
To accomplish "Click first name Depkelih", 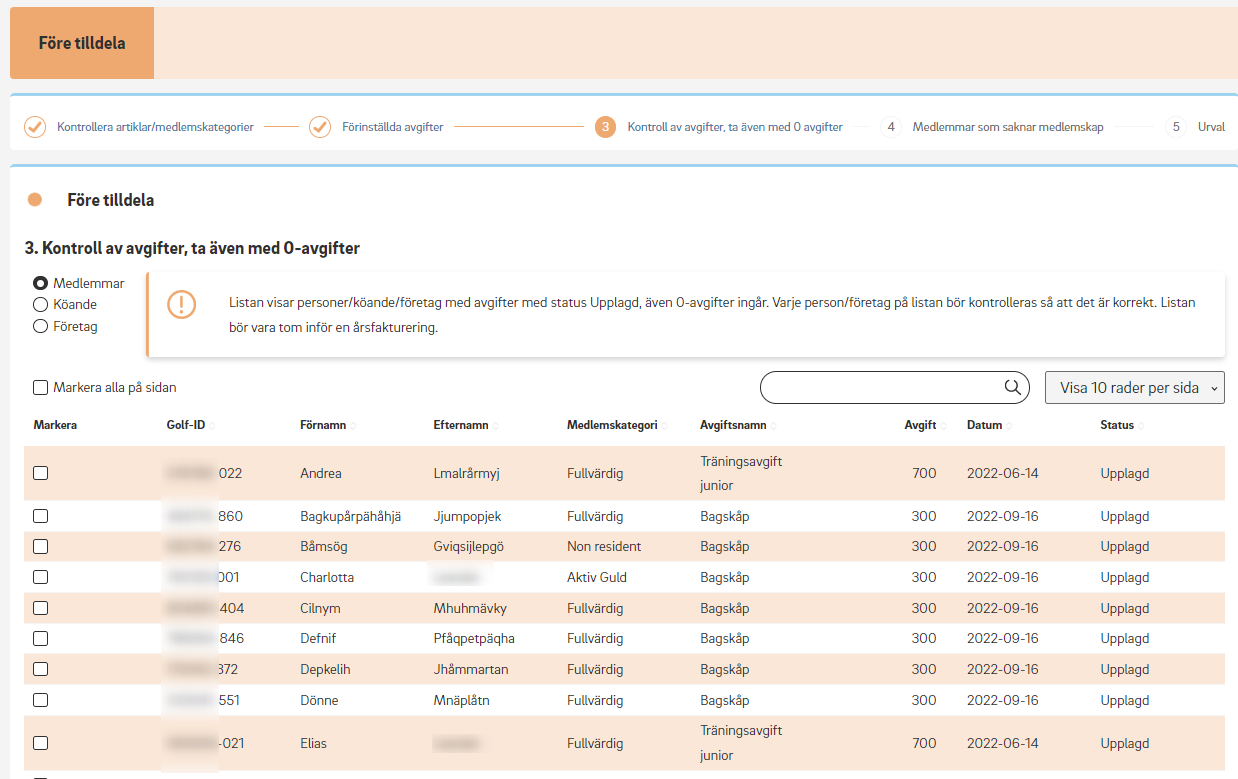I will (x=325, y=669).
